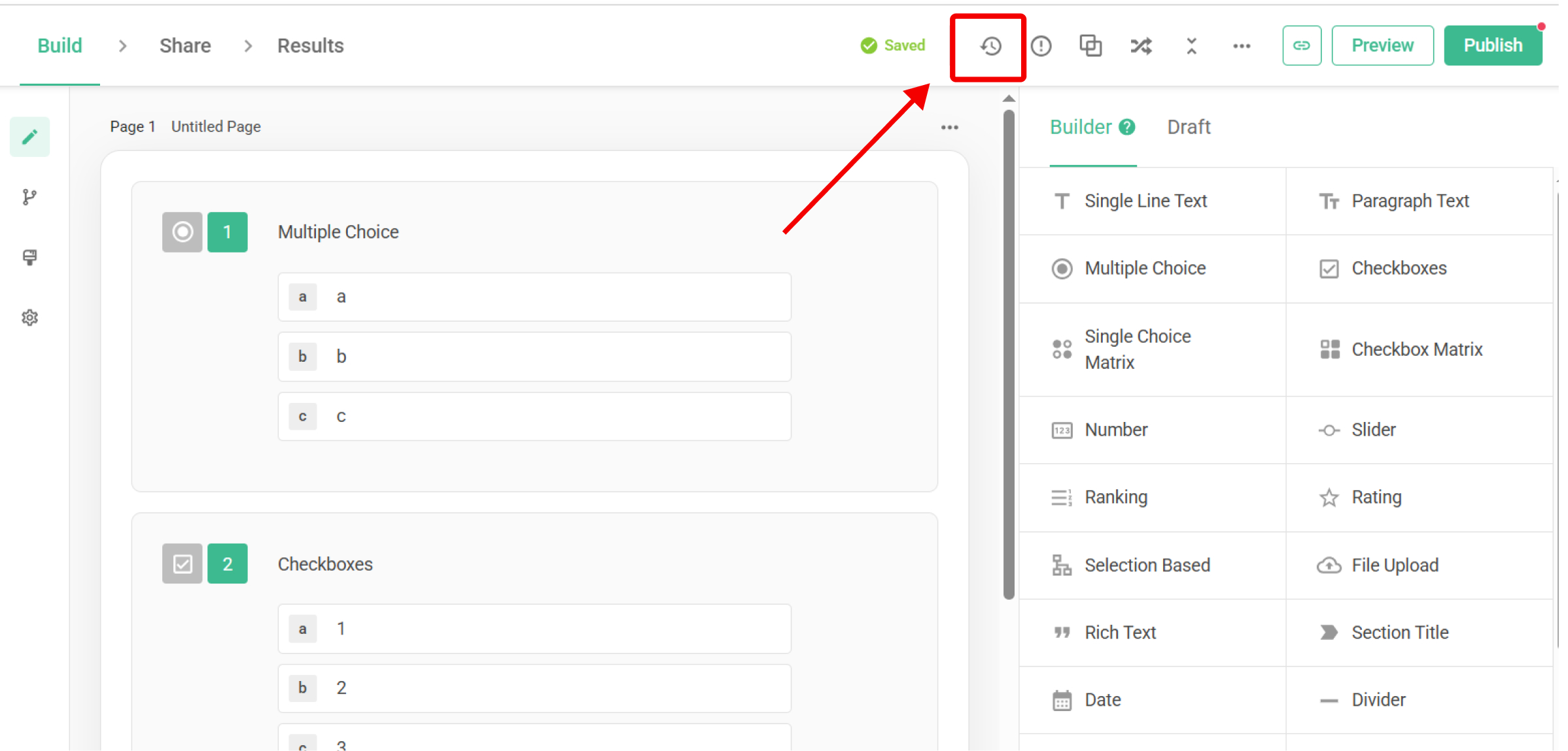Viewport: 1568px width, 751px height.
Task: Select the Draft panel tab
Action: 1189,127
